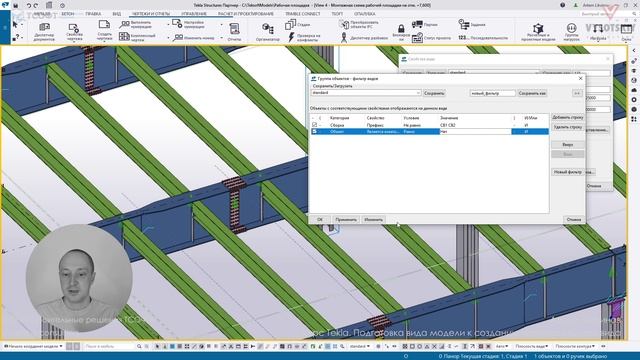Open the ВИД ribbon tab
This screenshot has width=640, height=360.
pyautogui.click(x=116, y=14)
